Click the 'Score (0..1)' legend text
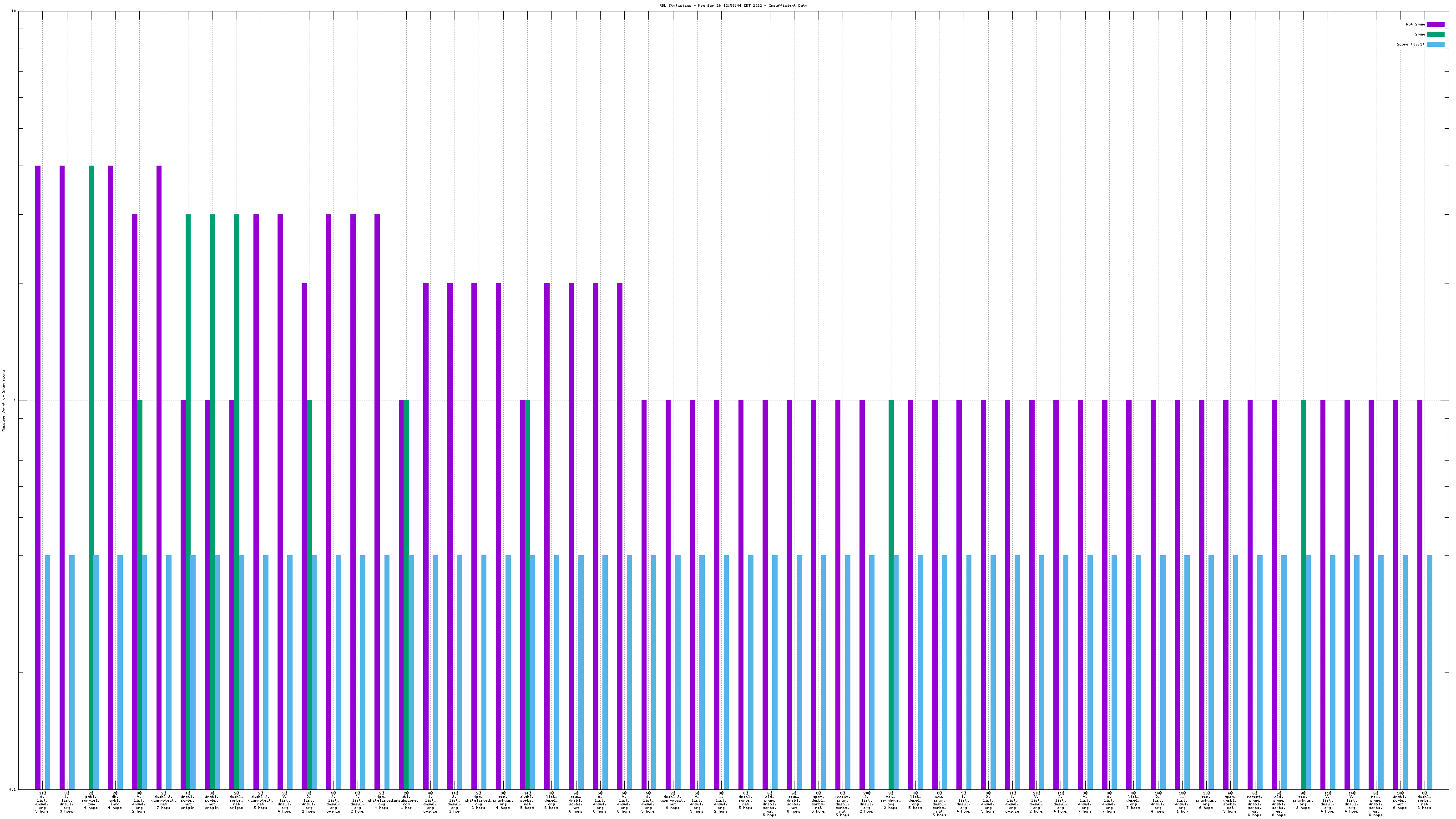This screenshot has width=1456, height=819. [x=1410, y=44]
